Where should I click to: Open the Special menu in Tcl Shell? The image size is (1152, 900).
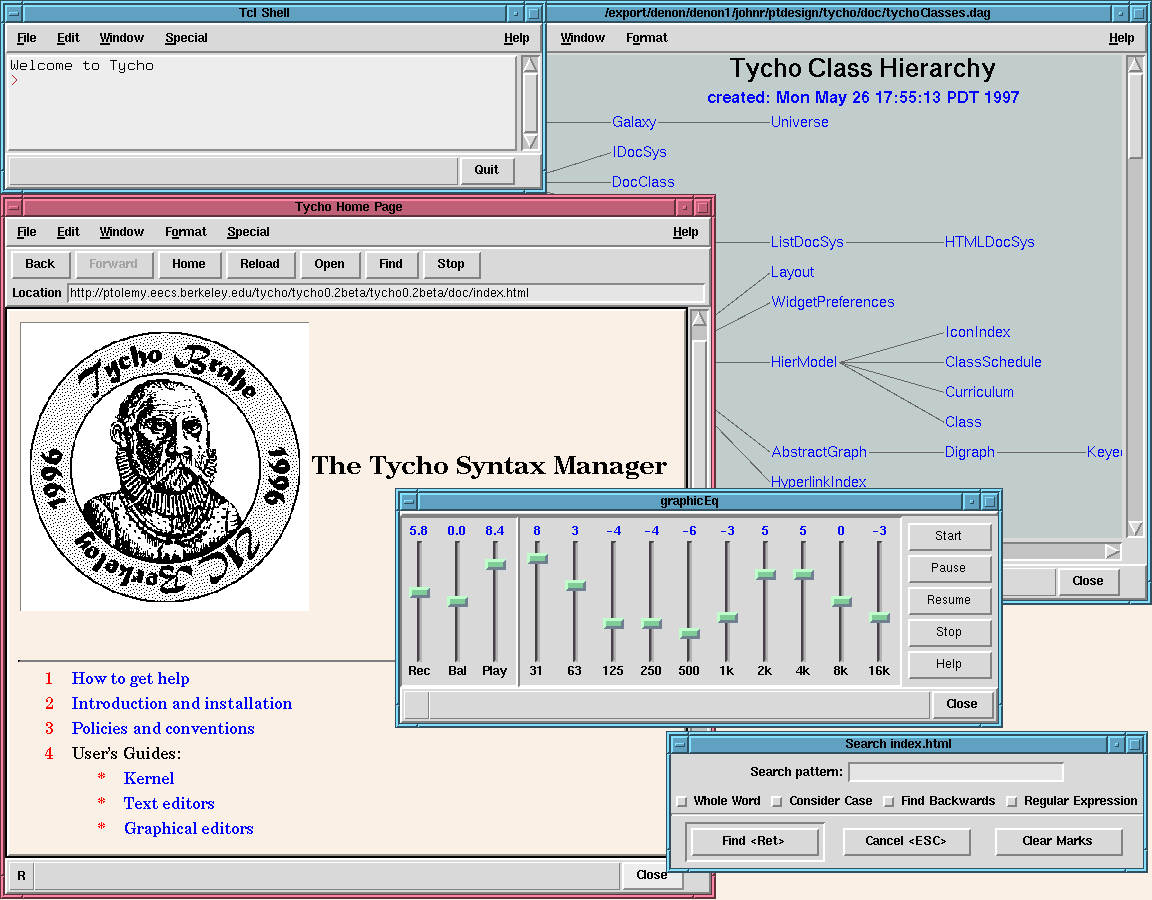point(186,38)
